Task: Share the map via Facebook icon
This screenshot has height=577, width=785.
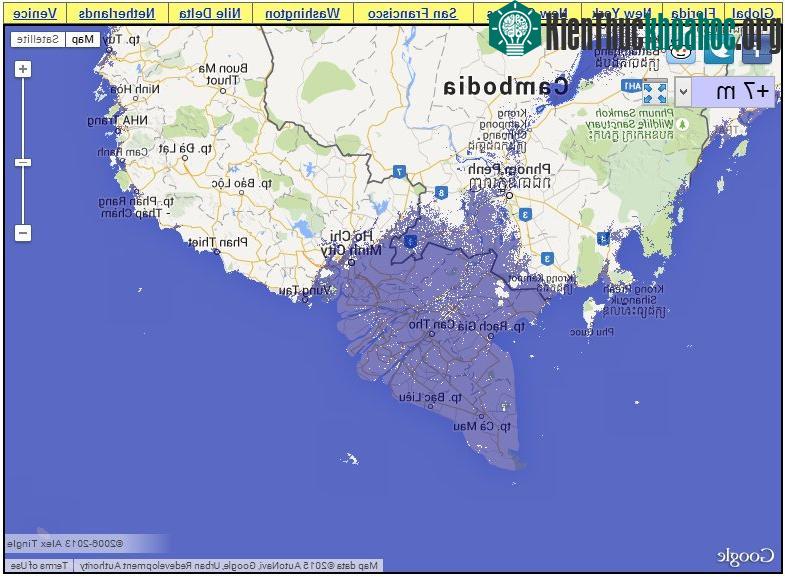Action: [x=756, y=53]
